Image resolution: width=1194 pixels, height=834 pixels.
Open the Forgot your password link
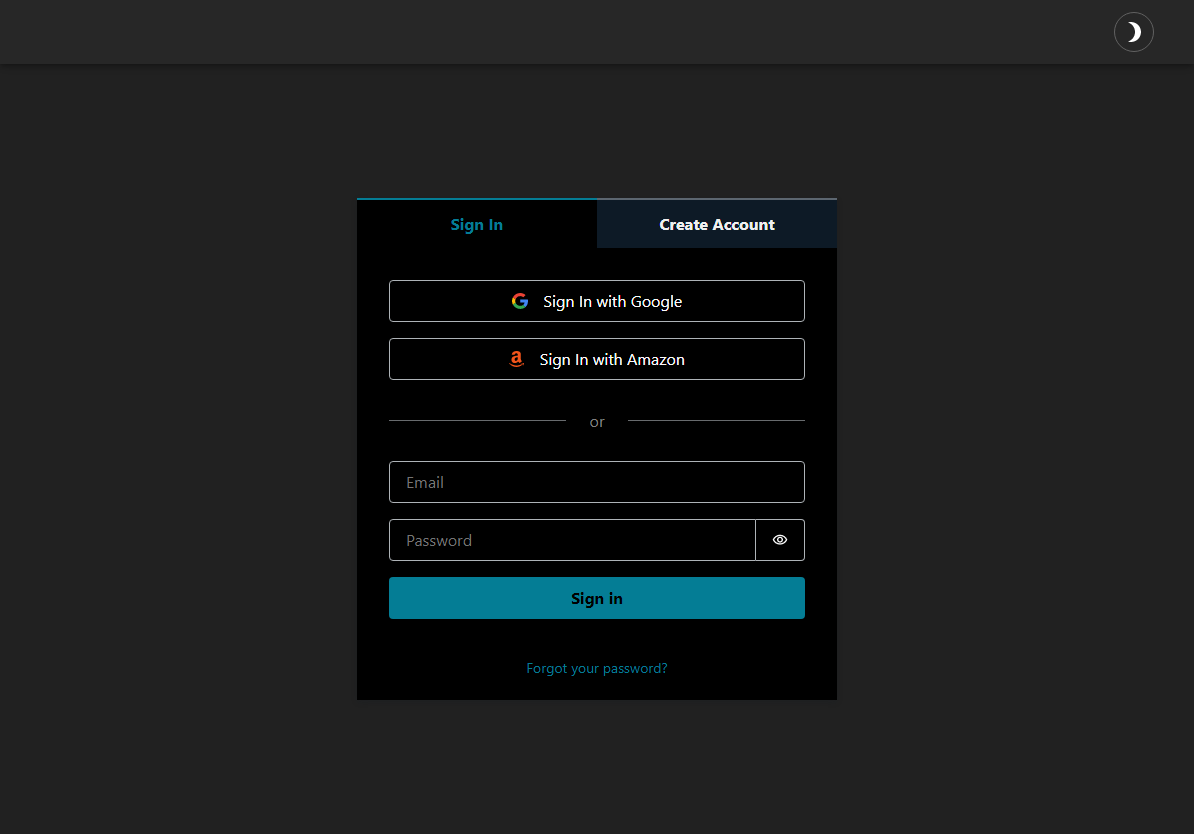[x=596, y=668]
